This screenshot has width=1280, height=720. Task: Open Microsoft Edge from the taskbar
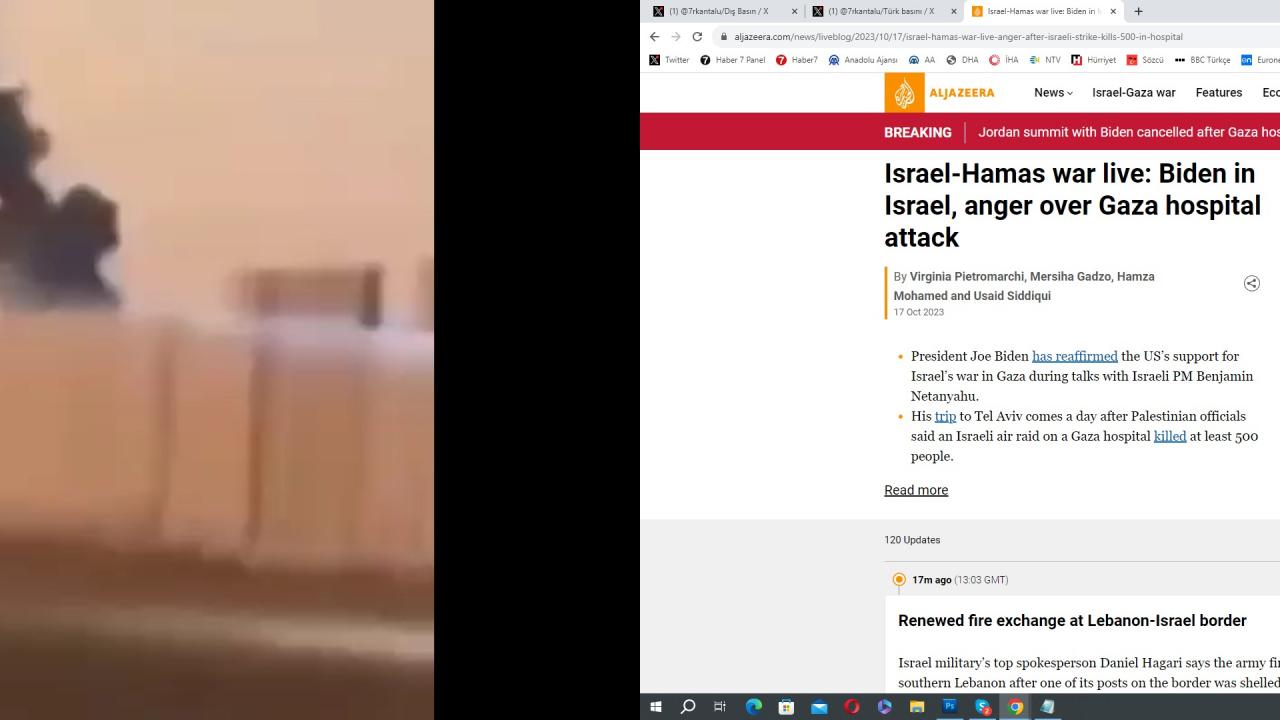coord(754,706)
